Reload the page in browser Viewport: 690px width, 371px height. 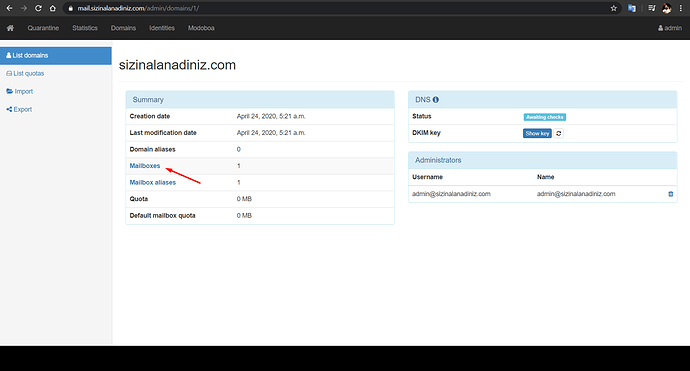pos(38,8)
